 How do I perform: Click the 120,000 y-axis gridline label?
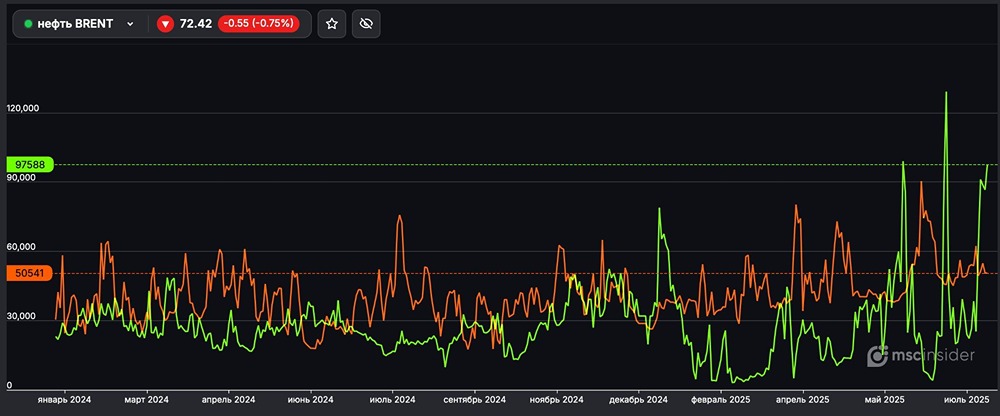coord(22,109)
